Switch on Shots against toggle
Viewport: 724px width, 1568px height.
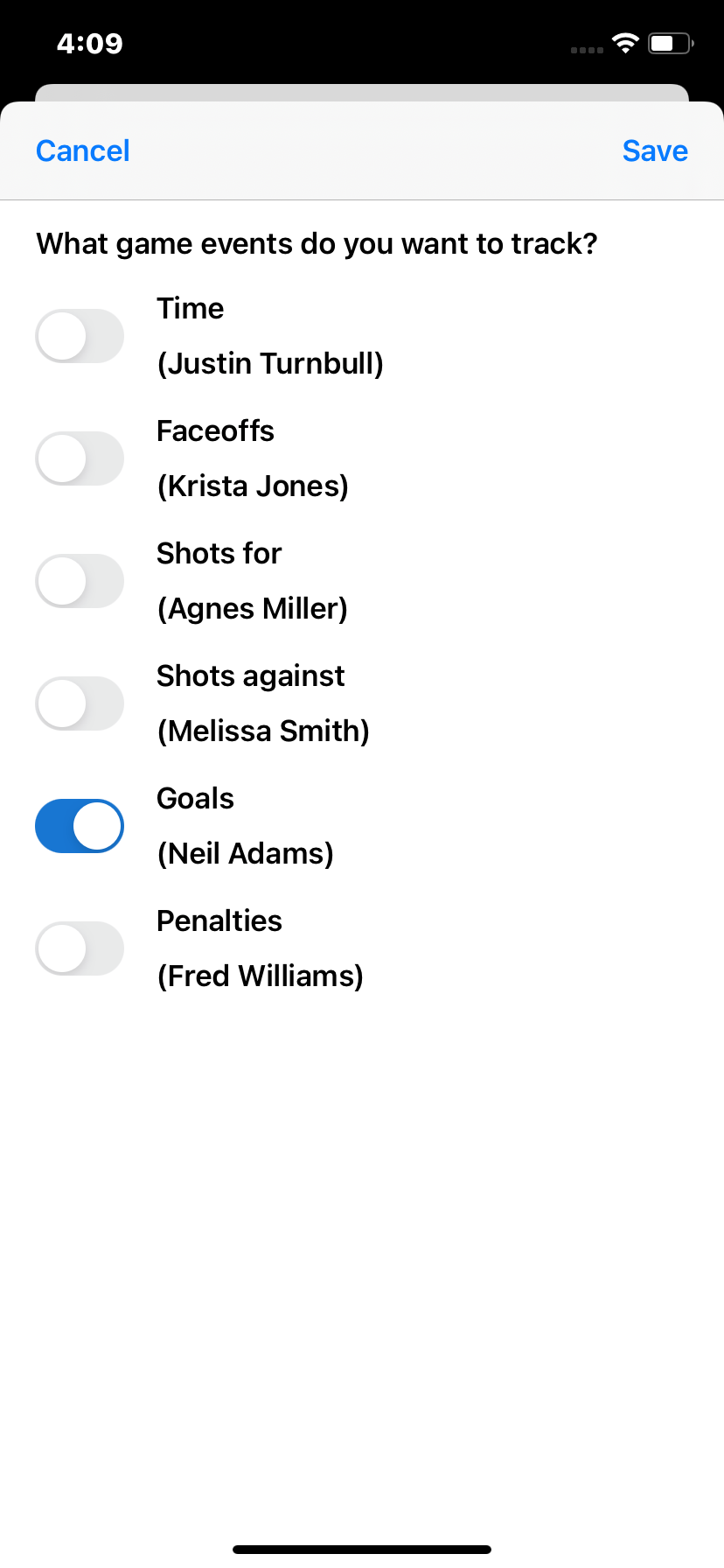[x=80, y=703]
